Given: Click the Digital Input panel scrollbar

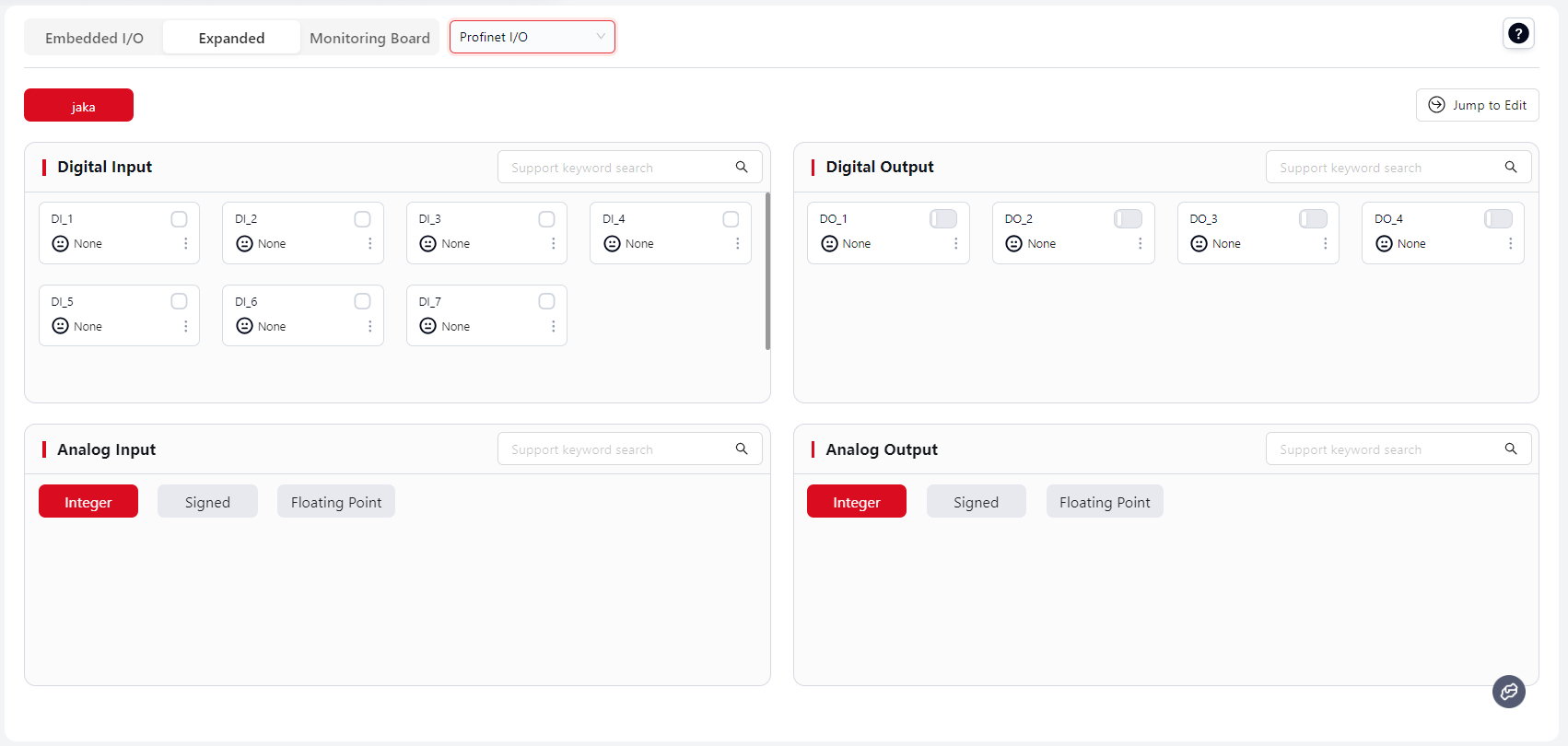Looking at the screenshot, I should pyautogui.click(x=767, y=271).
